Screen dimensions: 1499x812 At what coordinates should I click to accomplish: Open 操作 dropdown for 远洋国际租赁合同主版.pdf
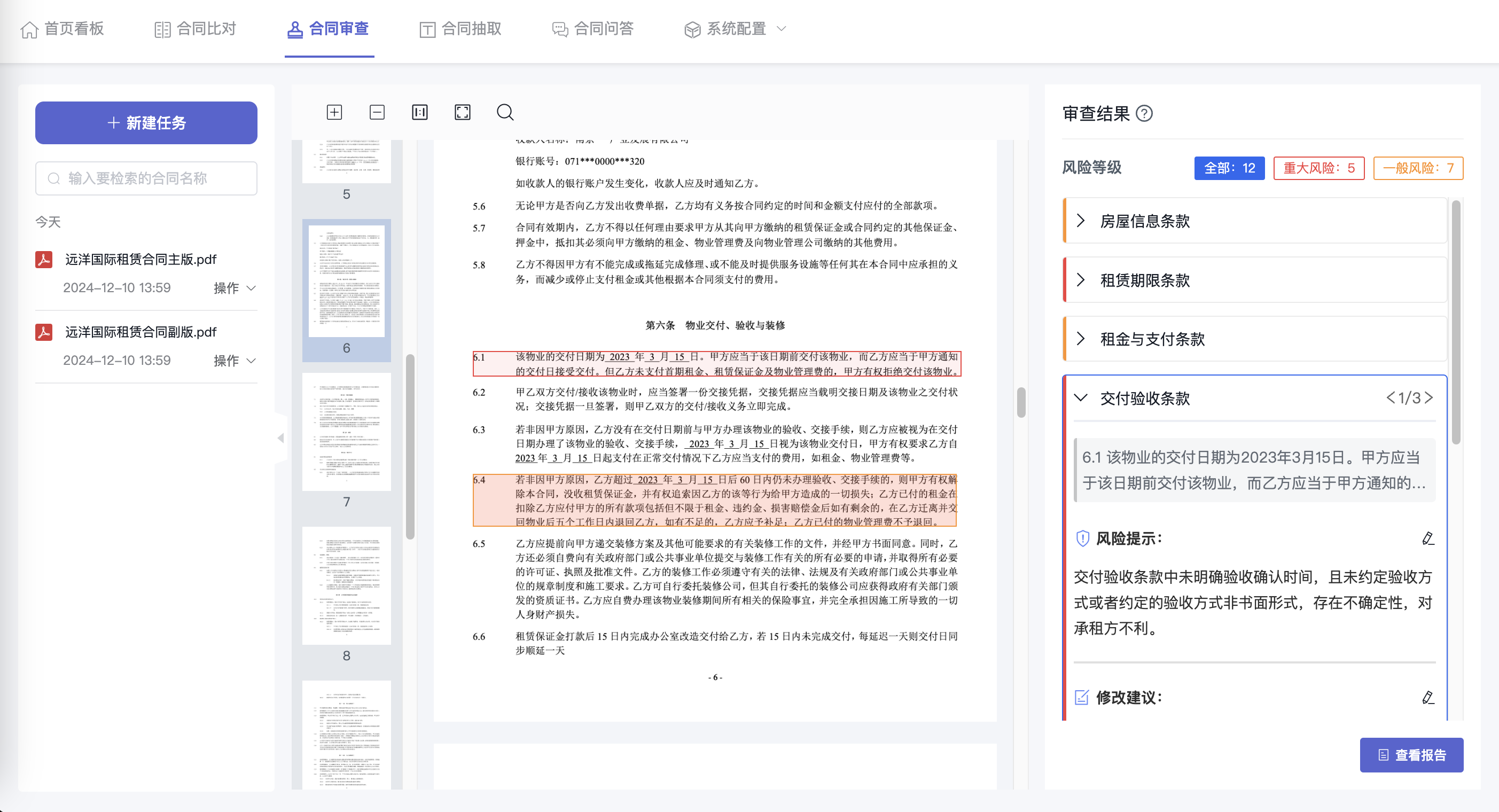pos(235,288)
